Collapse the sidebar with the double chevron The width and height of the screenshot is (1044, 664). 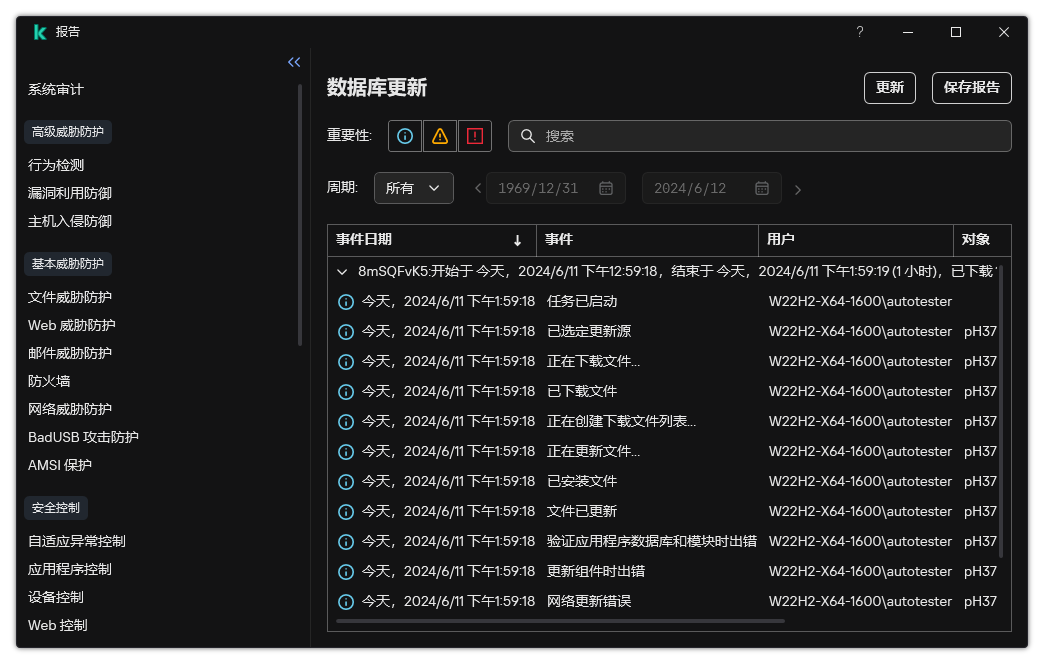click(x=293, y=62)
